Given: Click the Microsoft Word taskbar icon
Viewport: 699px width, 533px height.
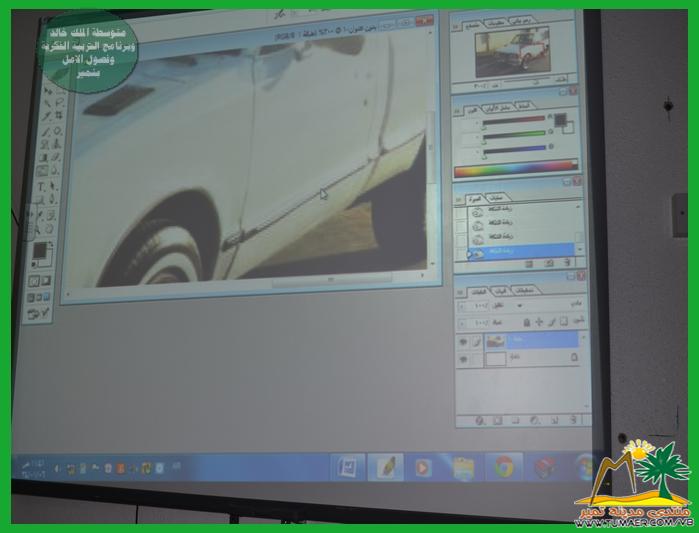Looking at the screenshot, I should (x=347, y=466).
